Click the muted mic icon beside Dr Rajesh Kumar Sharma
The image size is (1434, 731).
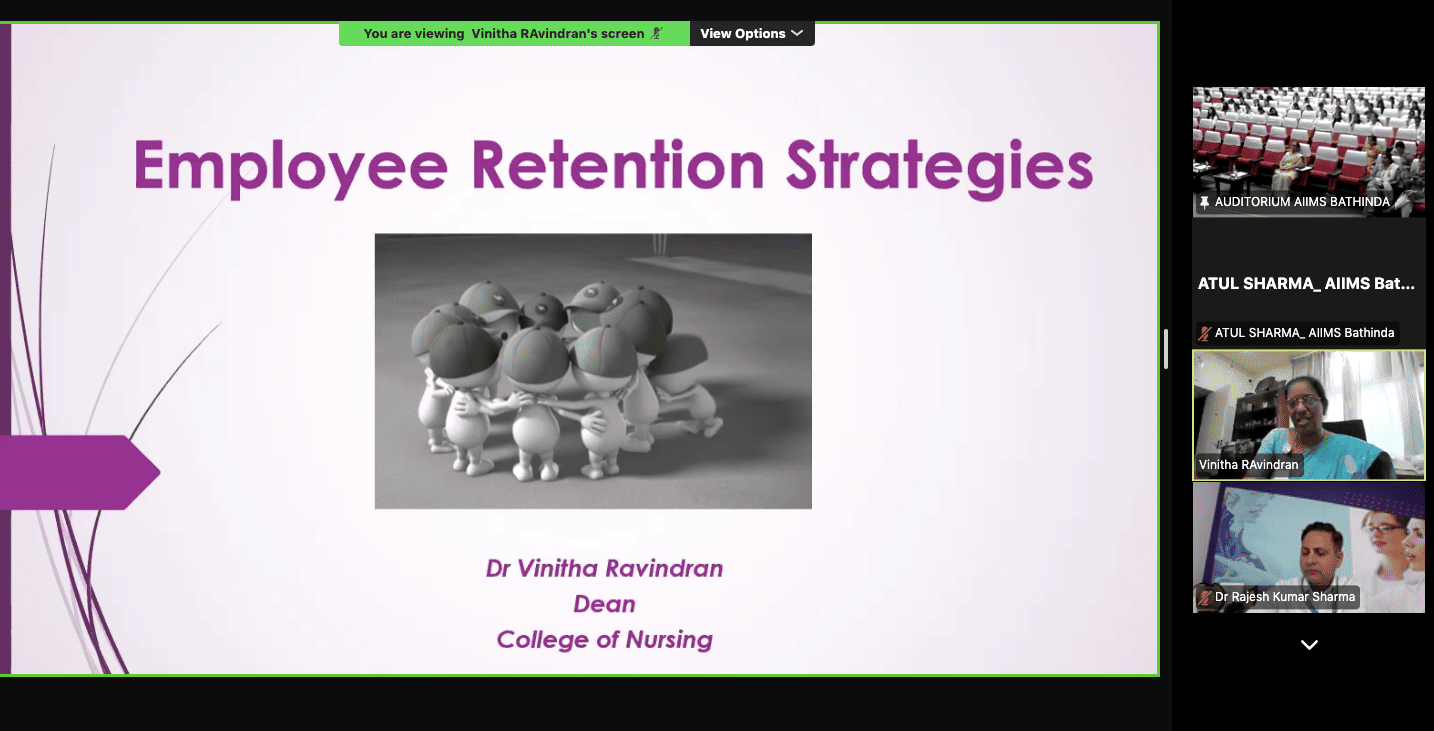coord(1205,597)
